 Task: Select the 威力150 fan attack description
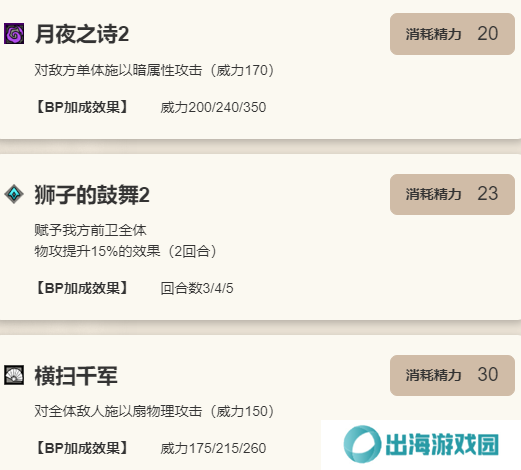tap(154, 411)
